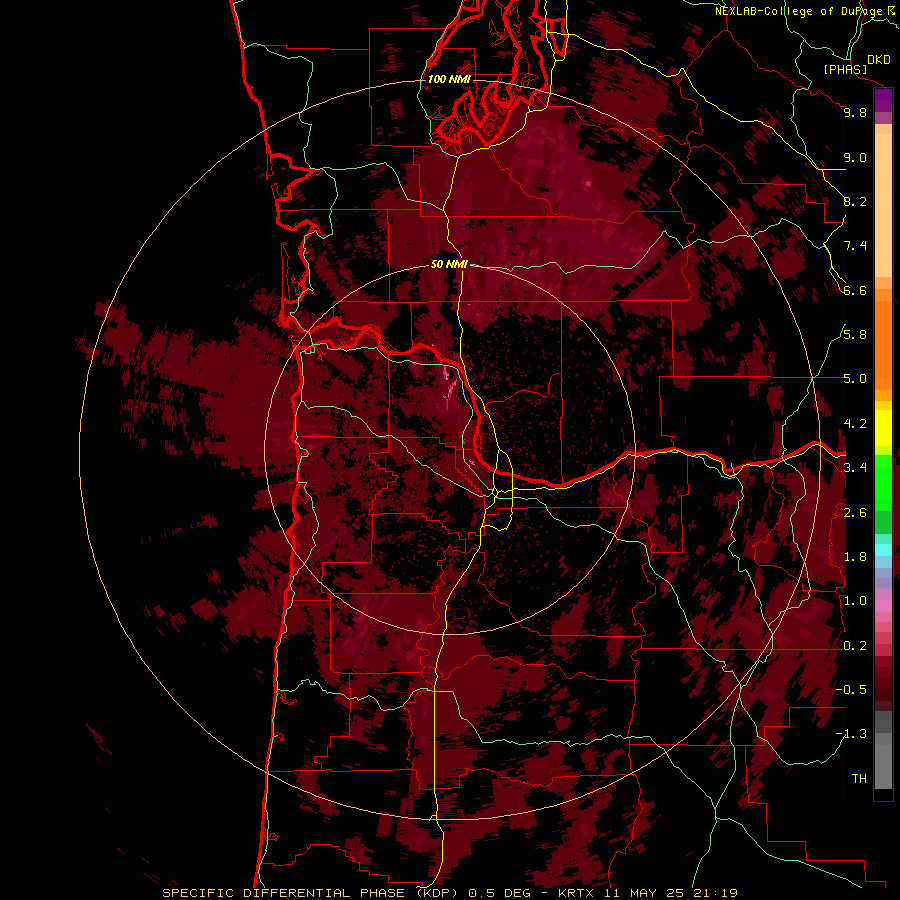Image resolution: width=900 pixels, height=900 pixels.
Task: Click the 1.8 scale value
Action: pos(855,557)
